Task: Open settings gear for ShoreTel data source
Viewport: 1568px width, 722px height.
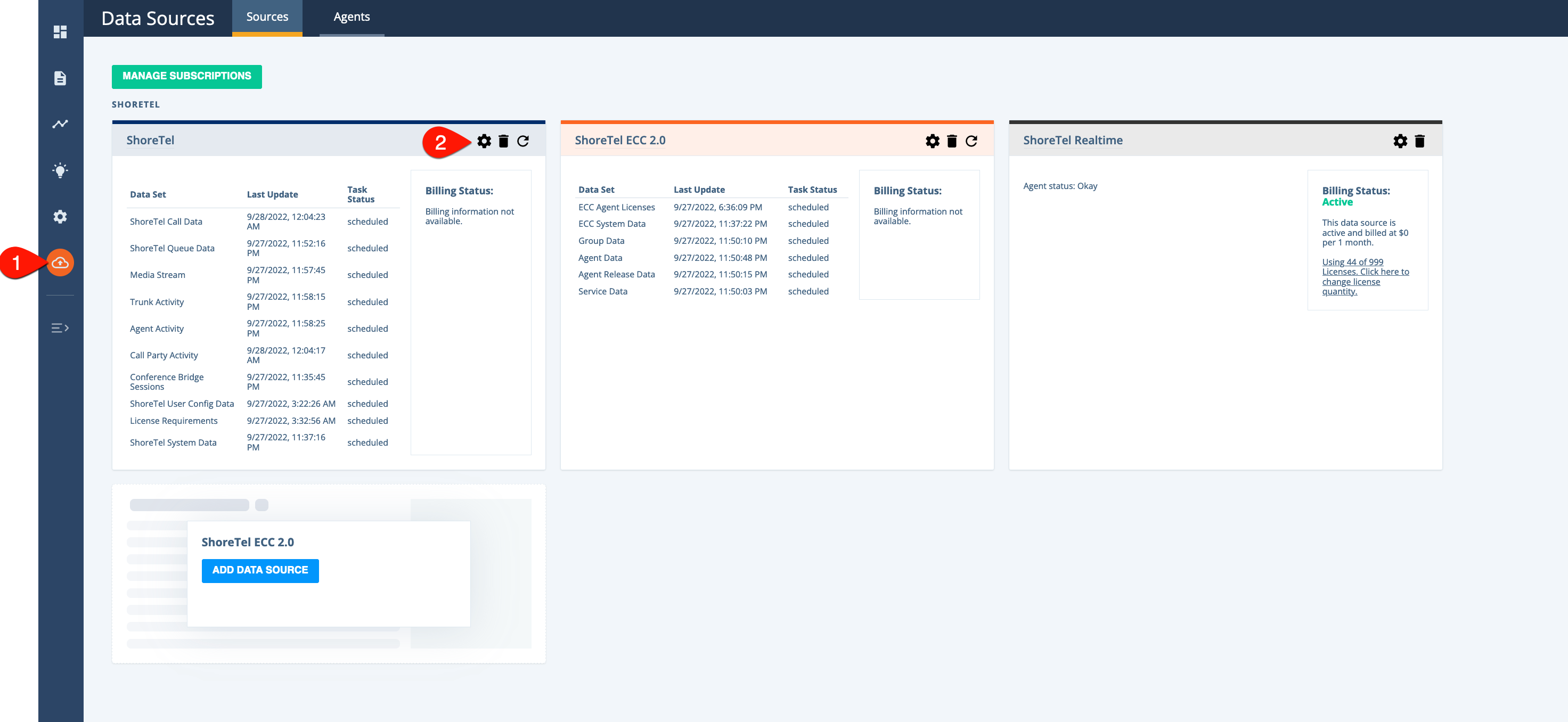Action: click(x=484, y=141)
